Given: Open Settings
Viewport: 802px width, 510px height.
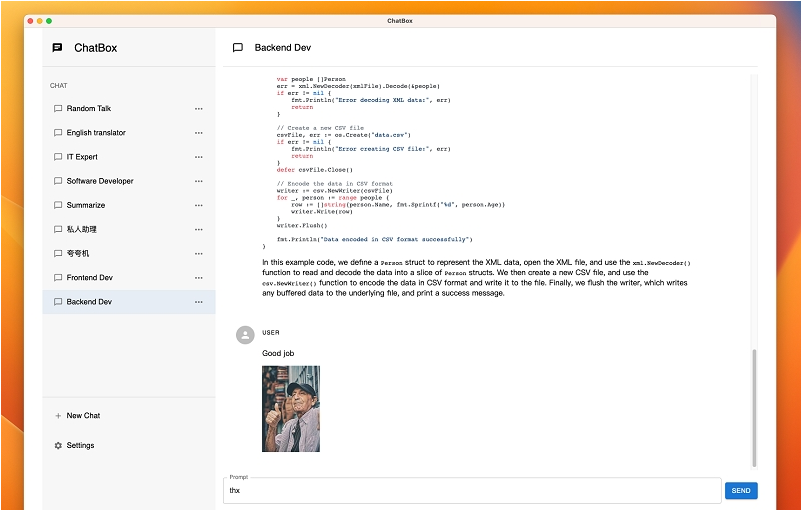Looking at the screenshot, I should point(129,446).
